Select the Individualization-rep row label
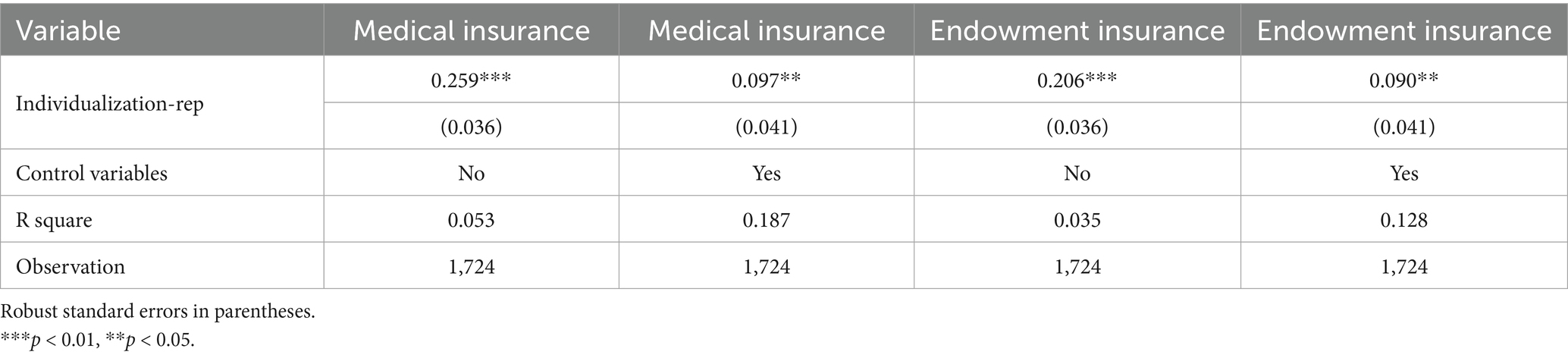Image resolution: width=1568 pixels, height=358 pixels. [x=110, y=104]
